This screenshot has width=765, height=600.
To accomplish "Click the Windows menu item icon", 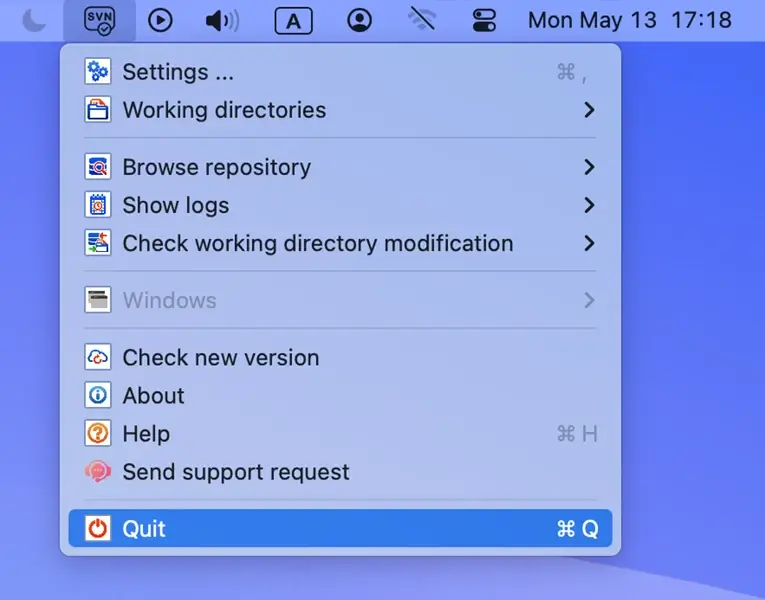I will [98, 300].
